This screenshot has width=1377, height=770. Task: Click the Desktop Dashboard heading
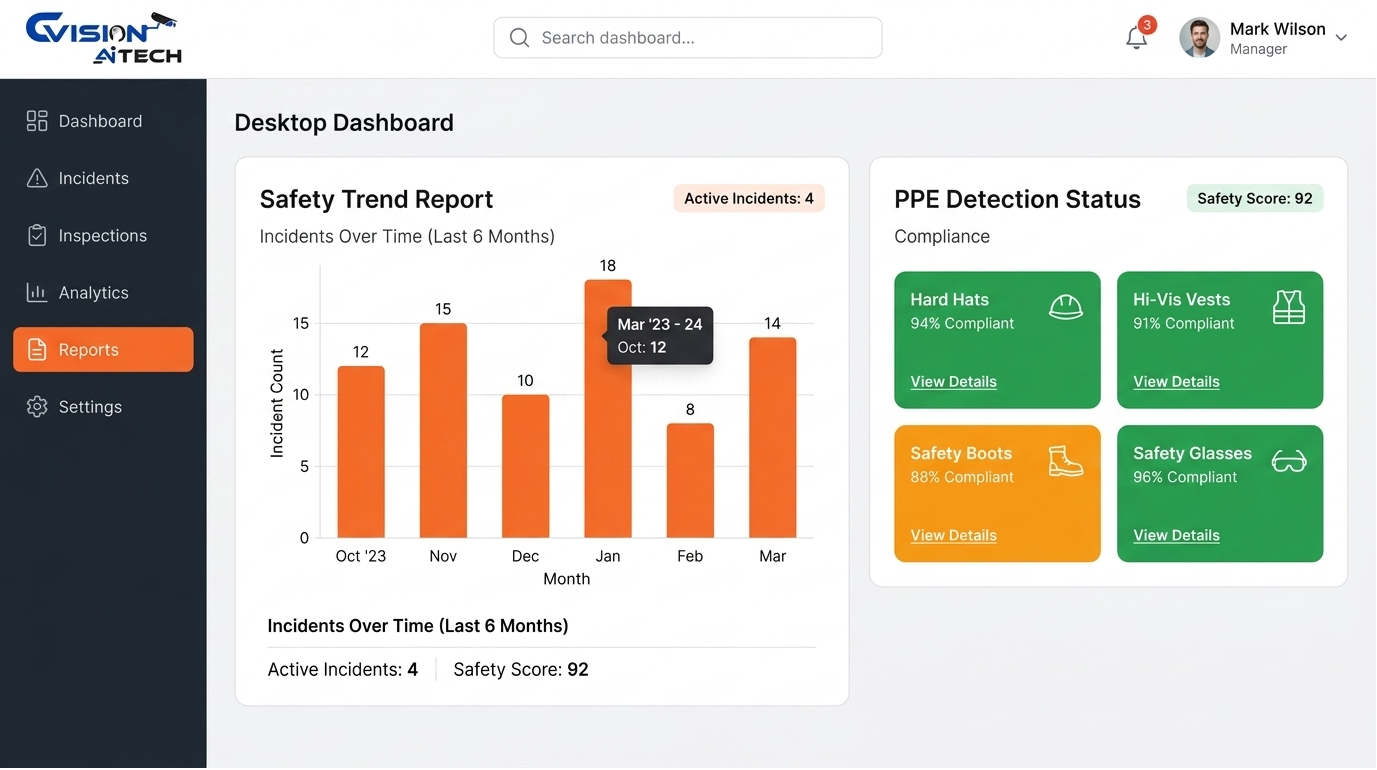click(x=344, y=123)
